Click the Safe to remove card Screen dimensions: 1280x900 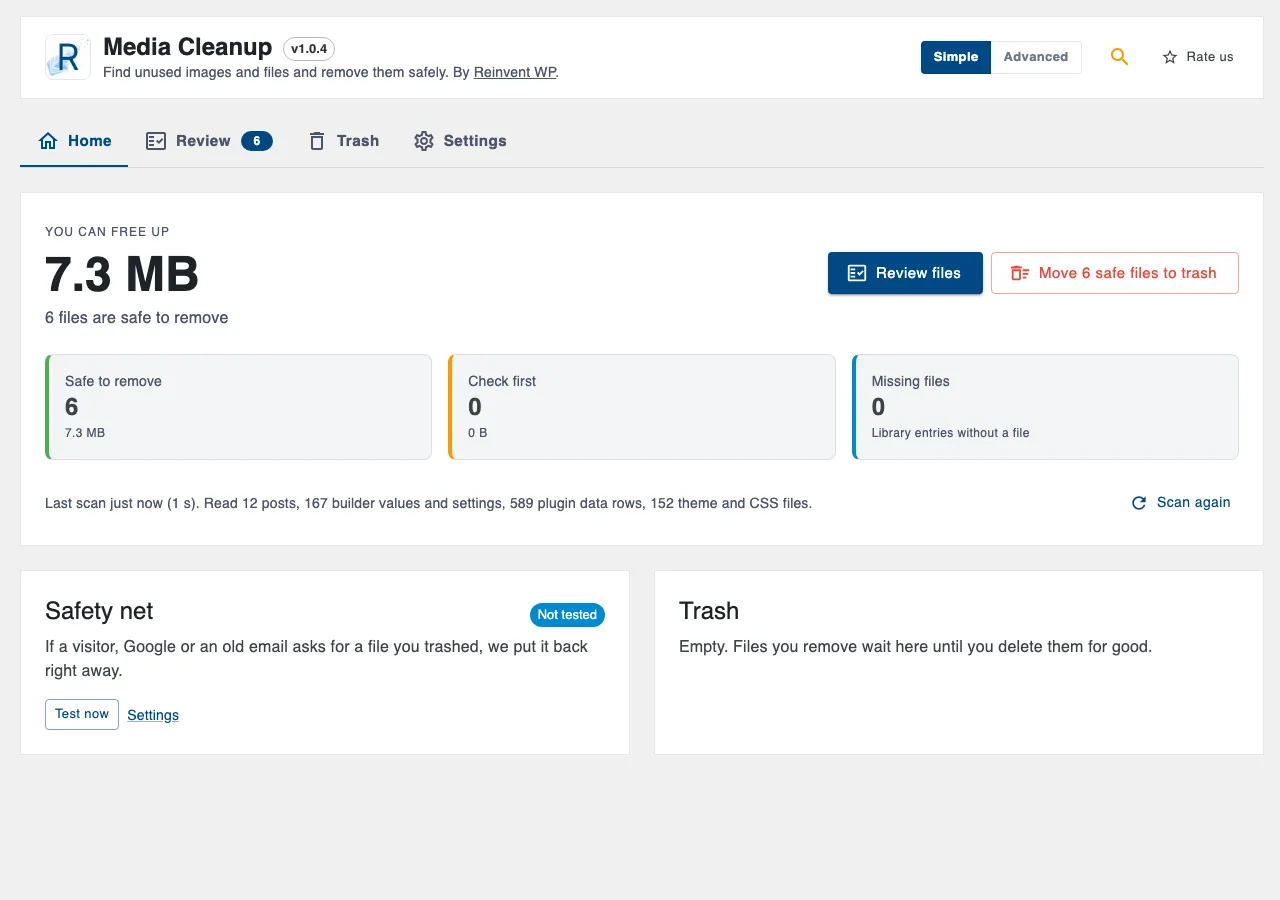pyautogui.click(x=238, y=407)
